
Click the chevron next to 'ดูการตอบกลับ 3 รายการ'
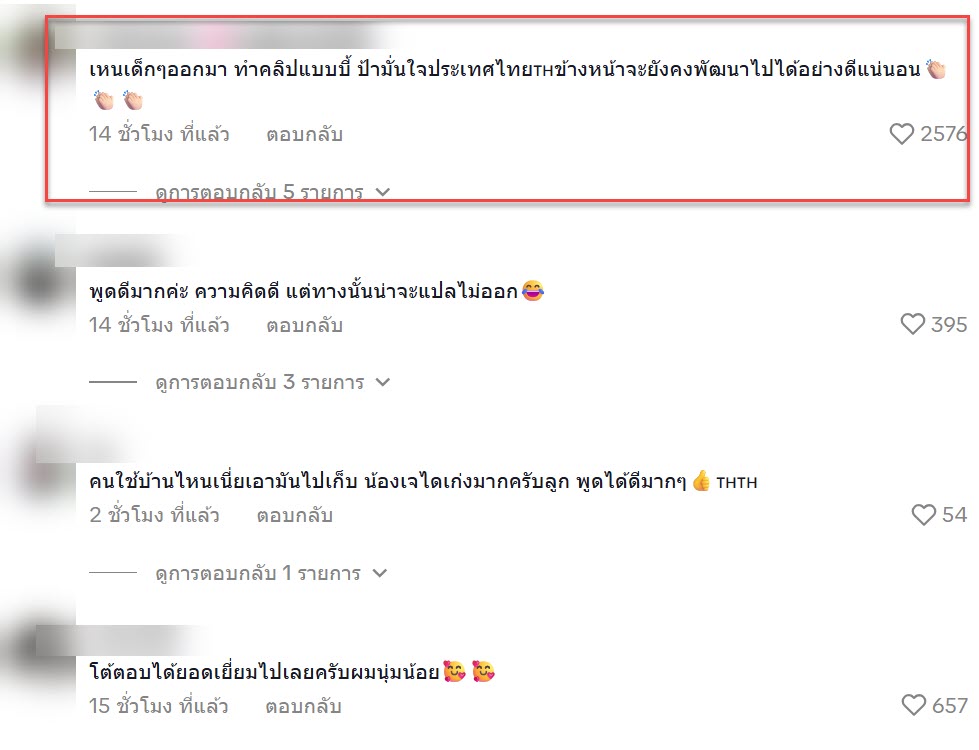click(383, 382)
